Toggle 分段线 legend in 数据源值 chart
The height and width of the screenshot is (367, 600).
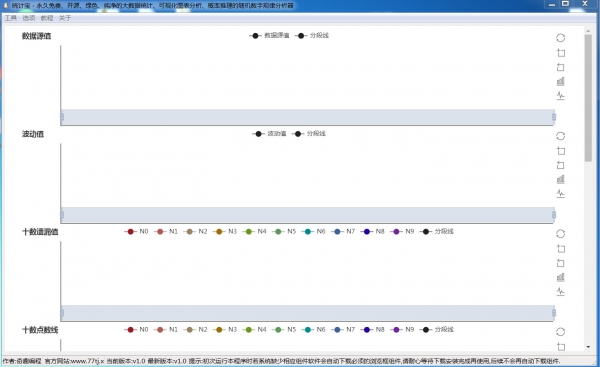(x=312, y=36)
